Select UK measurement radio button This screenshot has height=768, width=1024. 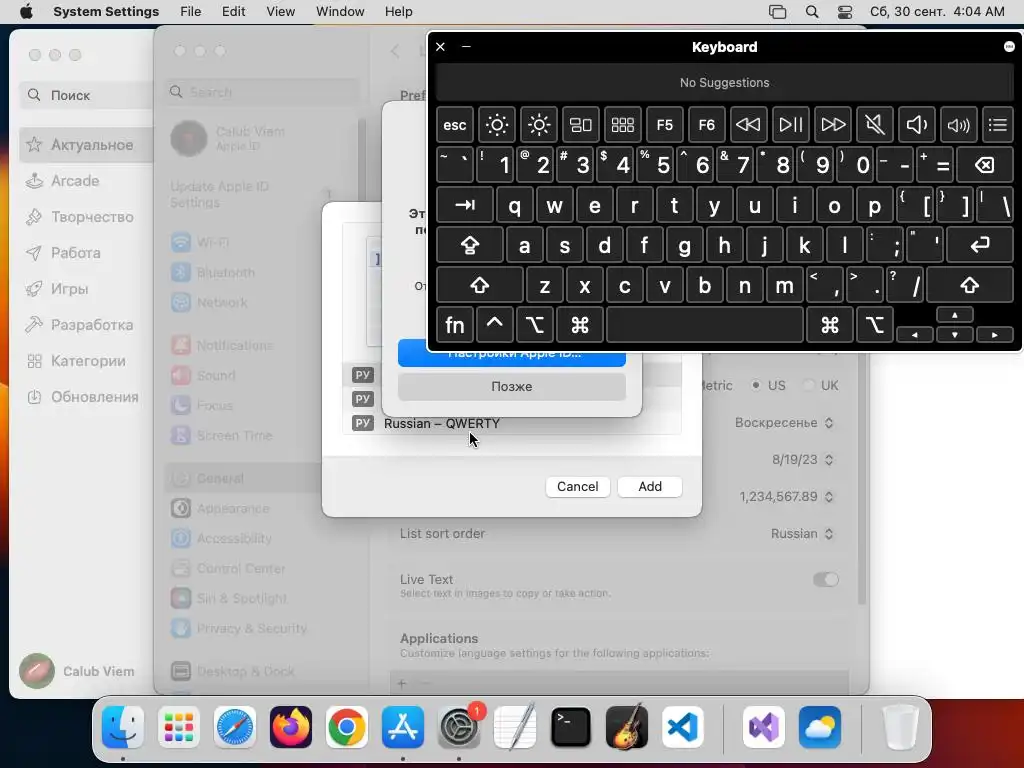click(x=809, y=385)
